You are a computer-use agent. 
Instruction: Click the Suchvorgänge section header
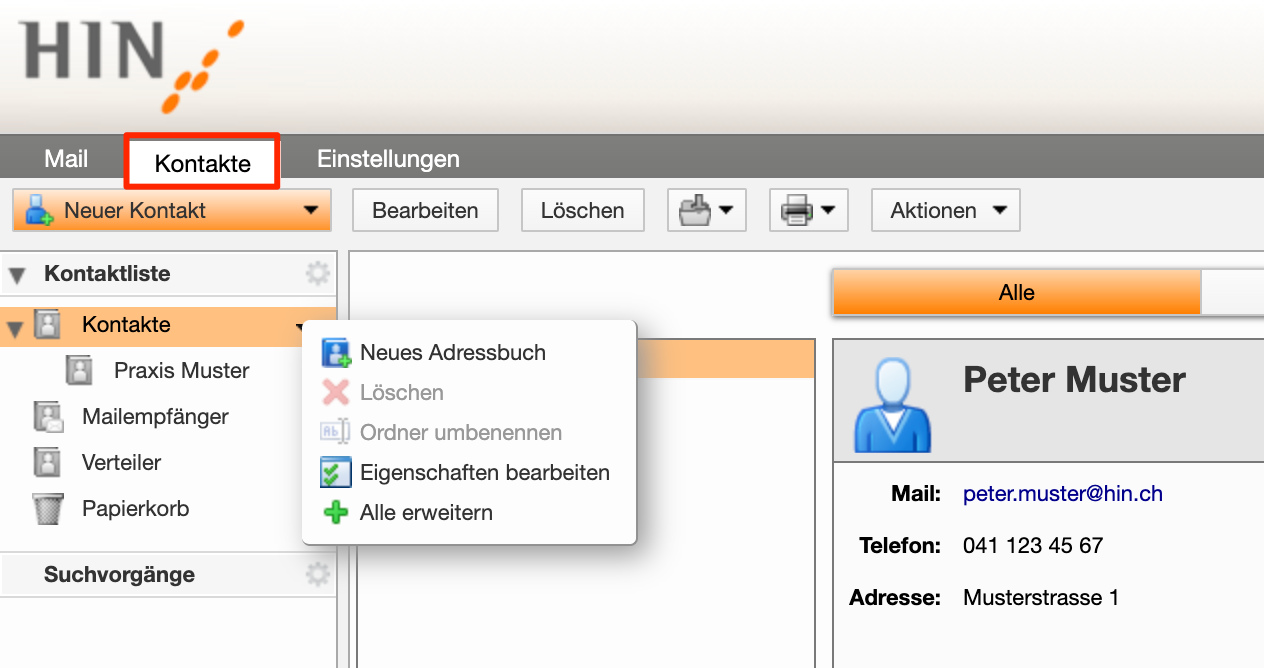coord(119,575)
